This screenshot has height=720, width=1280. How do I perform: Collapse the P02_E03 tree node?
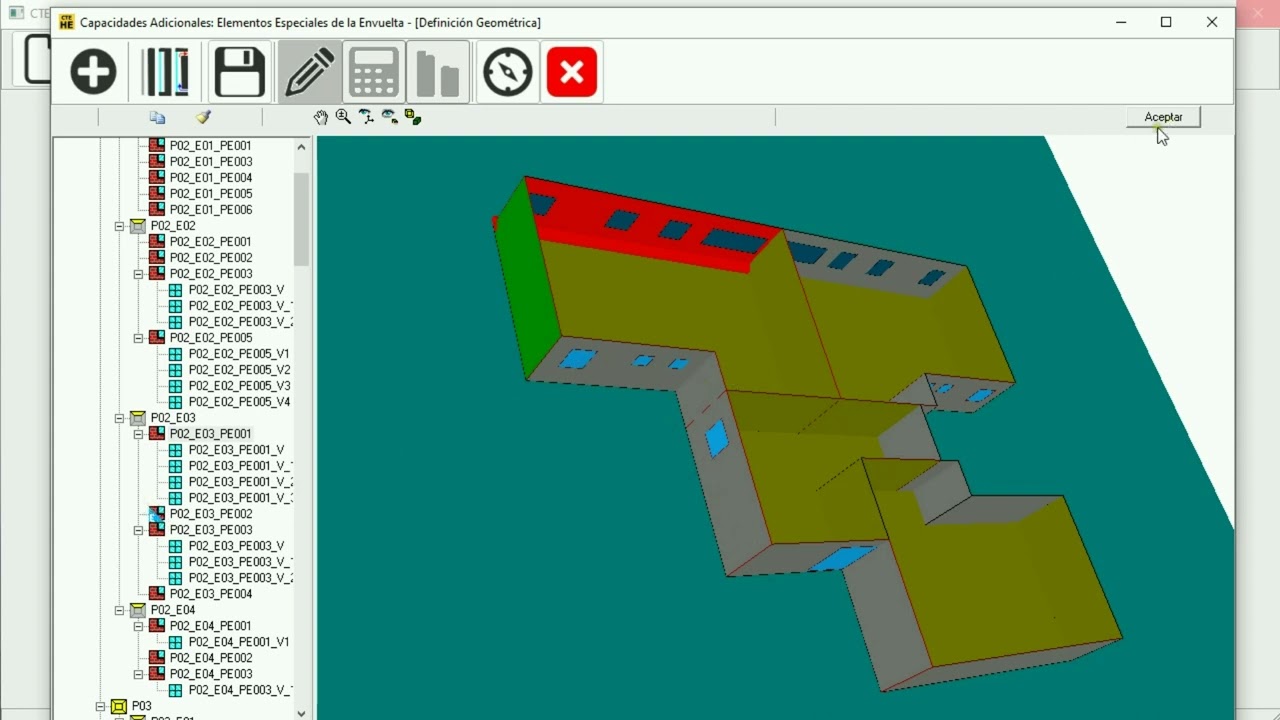pos(119,418)
